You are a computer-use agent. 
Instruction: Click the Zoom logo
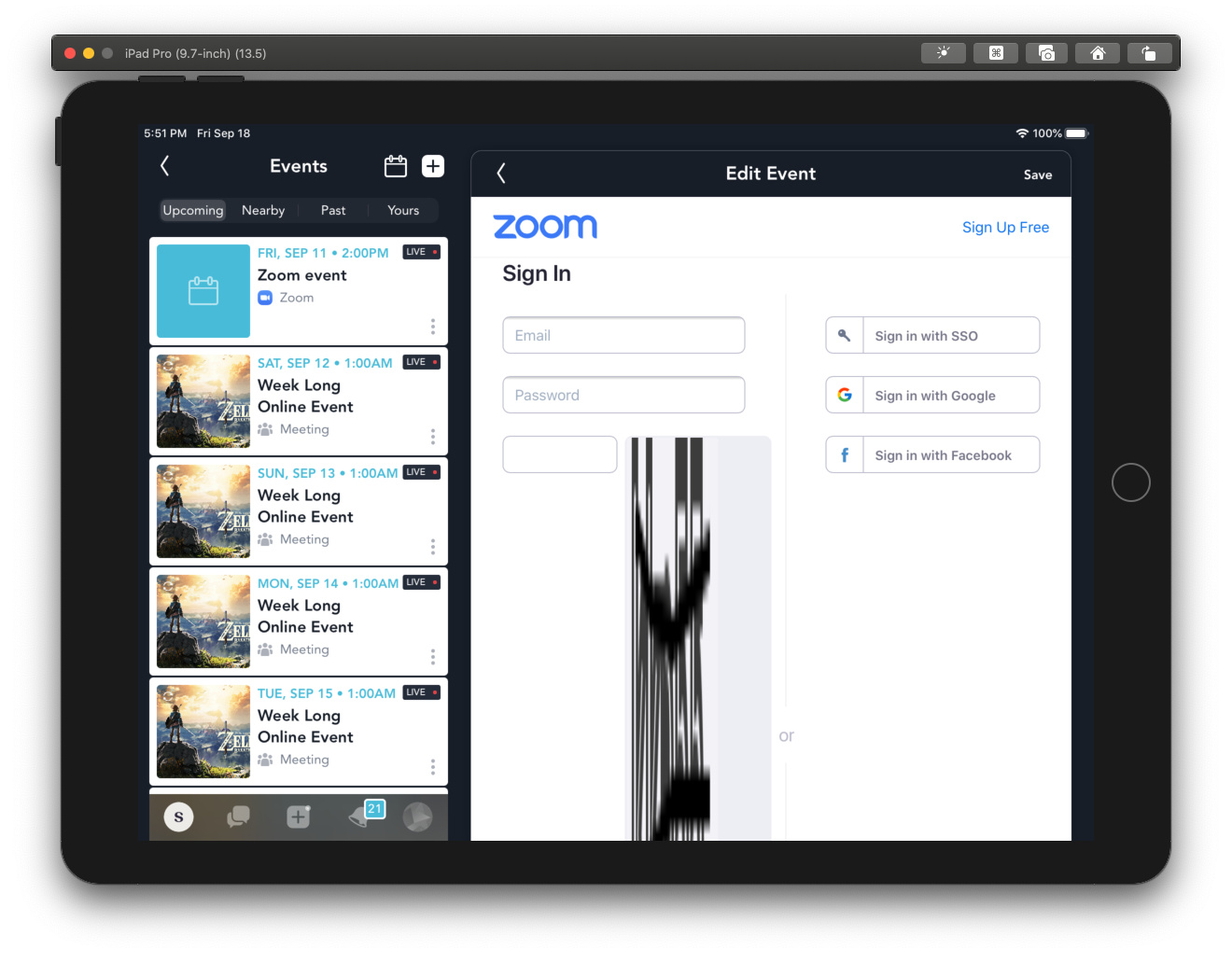point(545,227)
